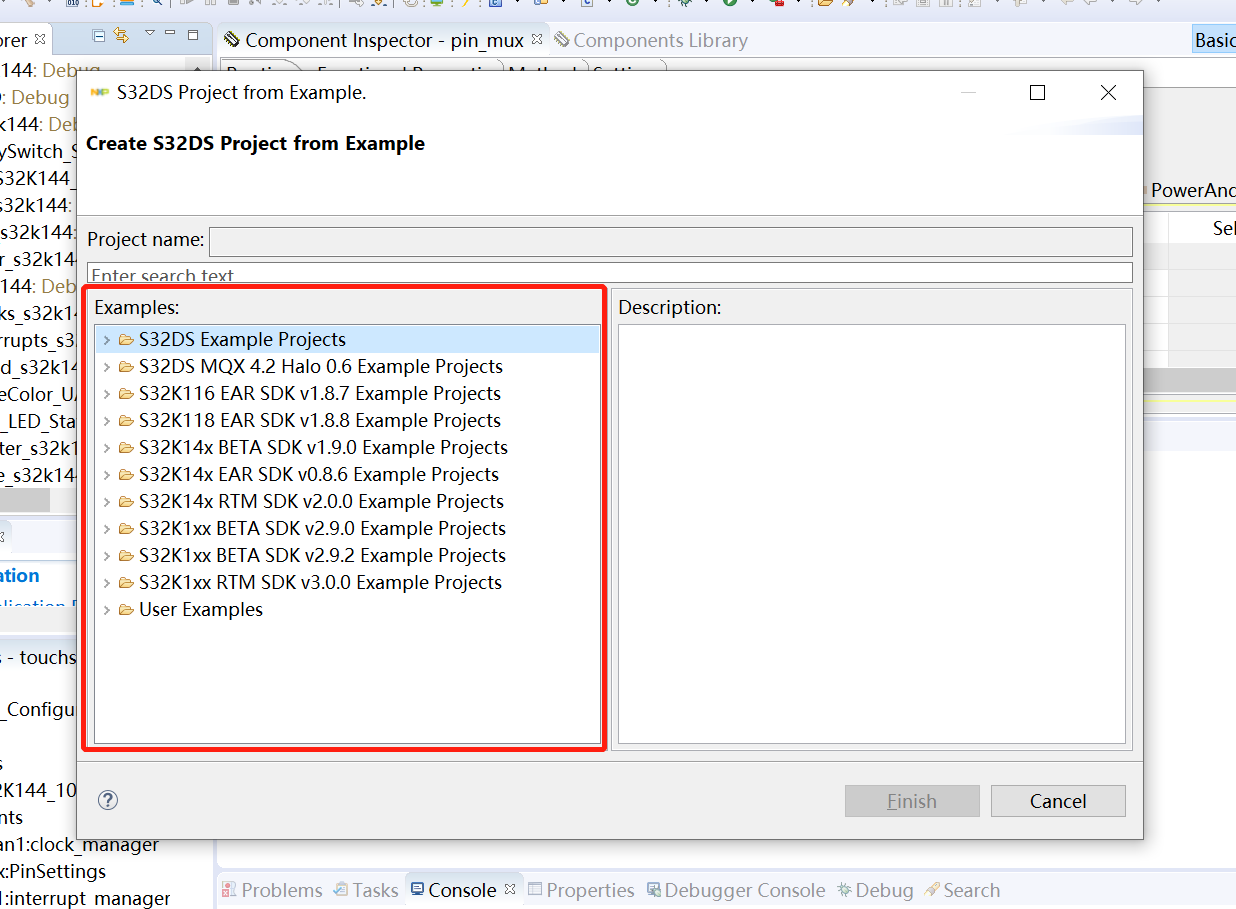Select S32DS MQX 4.2 Halo 0.6 folder
This screenshot has width=1236, height=909.
pos(320,367)
